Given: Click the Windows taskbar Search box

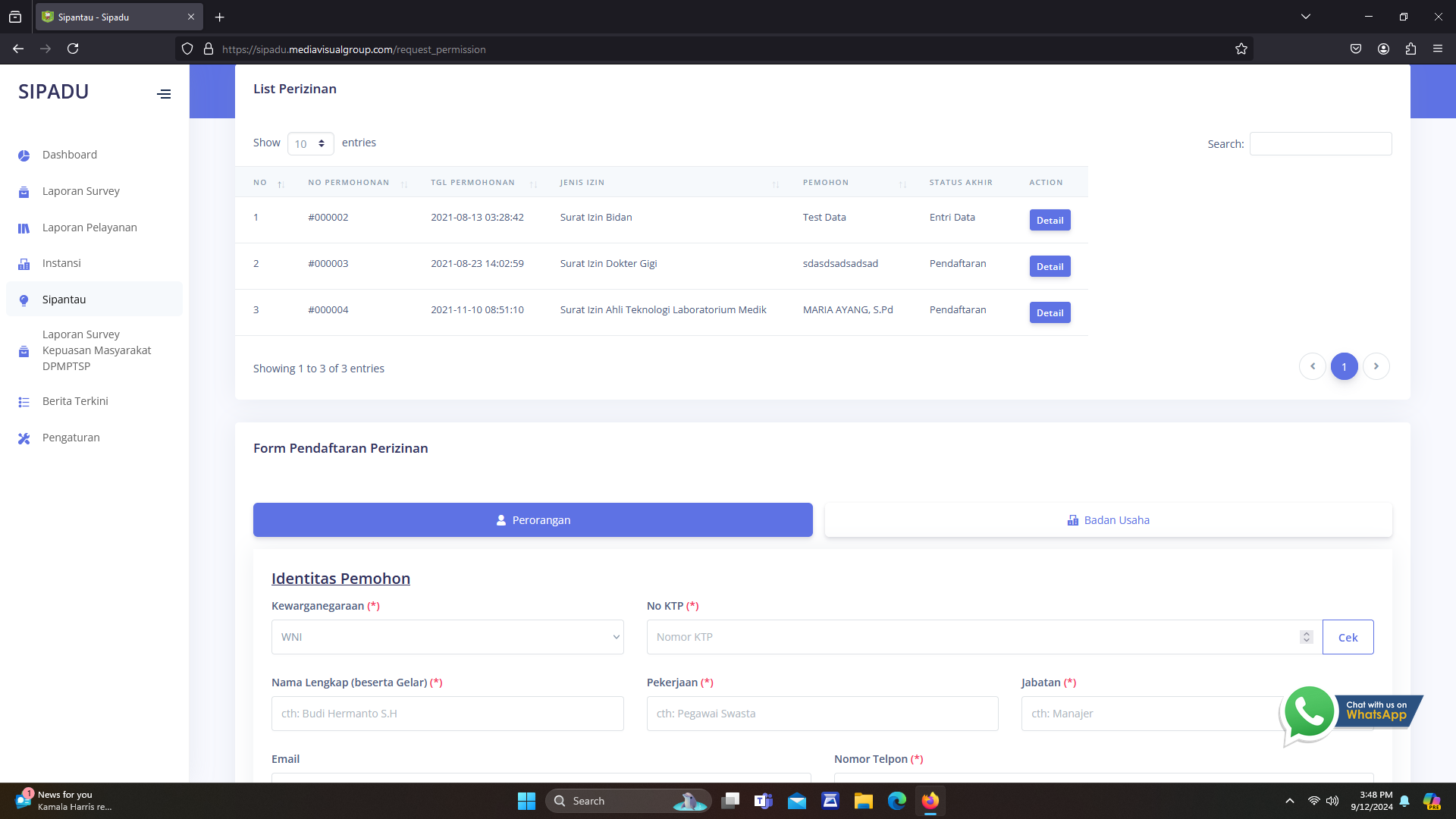Looking at the screenshot, I should (x=628, y=801).
